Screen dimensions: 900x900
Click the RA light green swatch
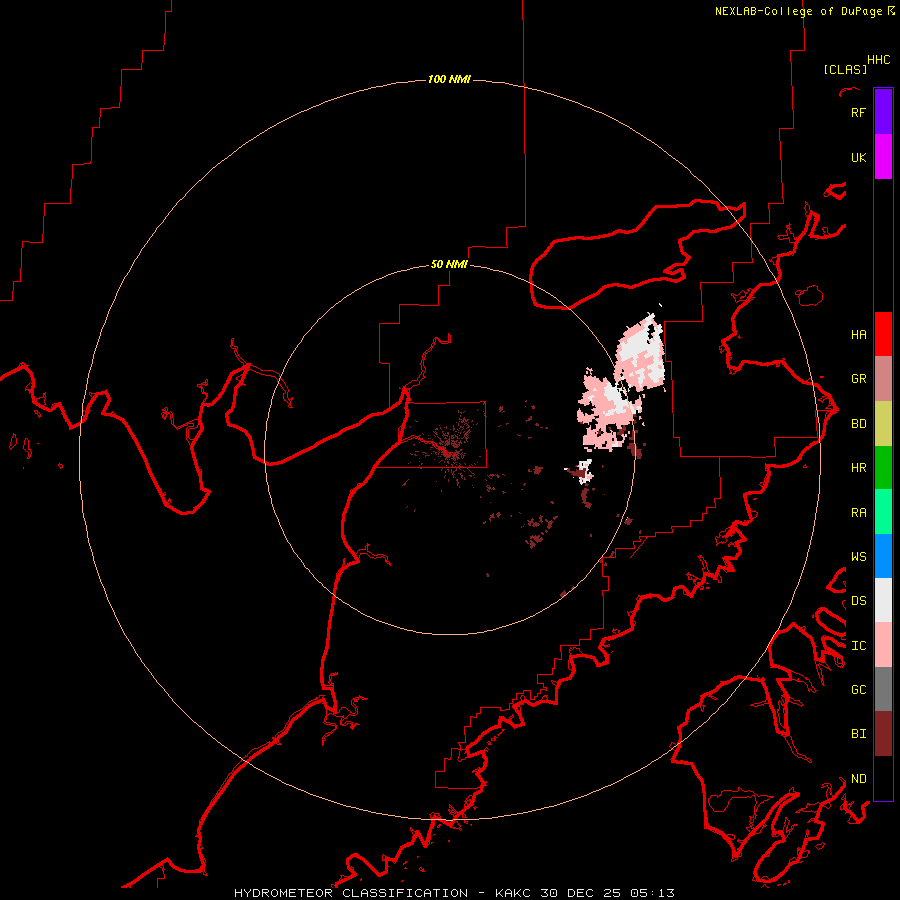(883, 512)
